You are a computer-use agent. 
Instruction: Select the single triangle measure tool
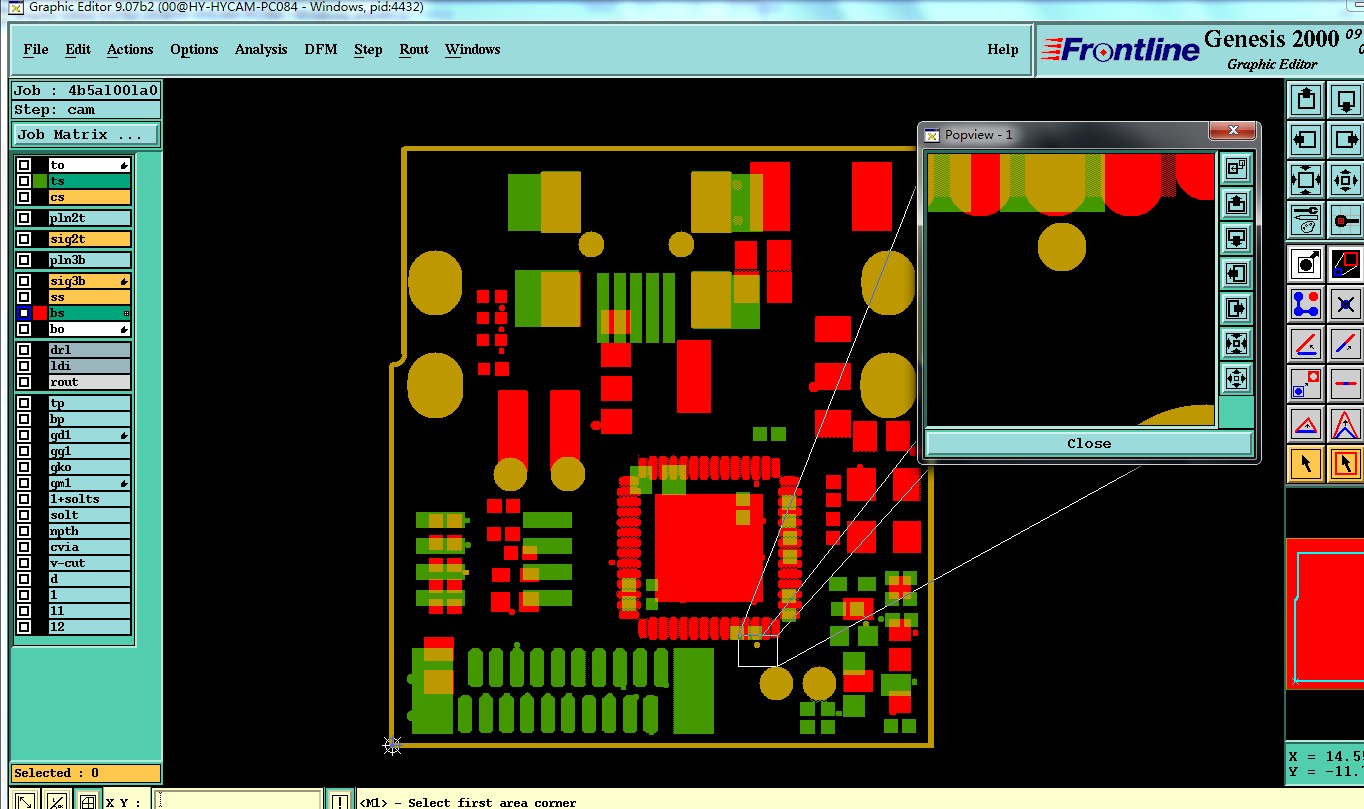[1307, 423]
